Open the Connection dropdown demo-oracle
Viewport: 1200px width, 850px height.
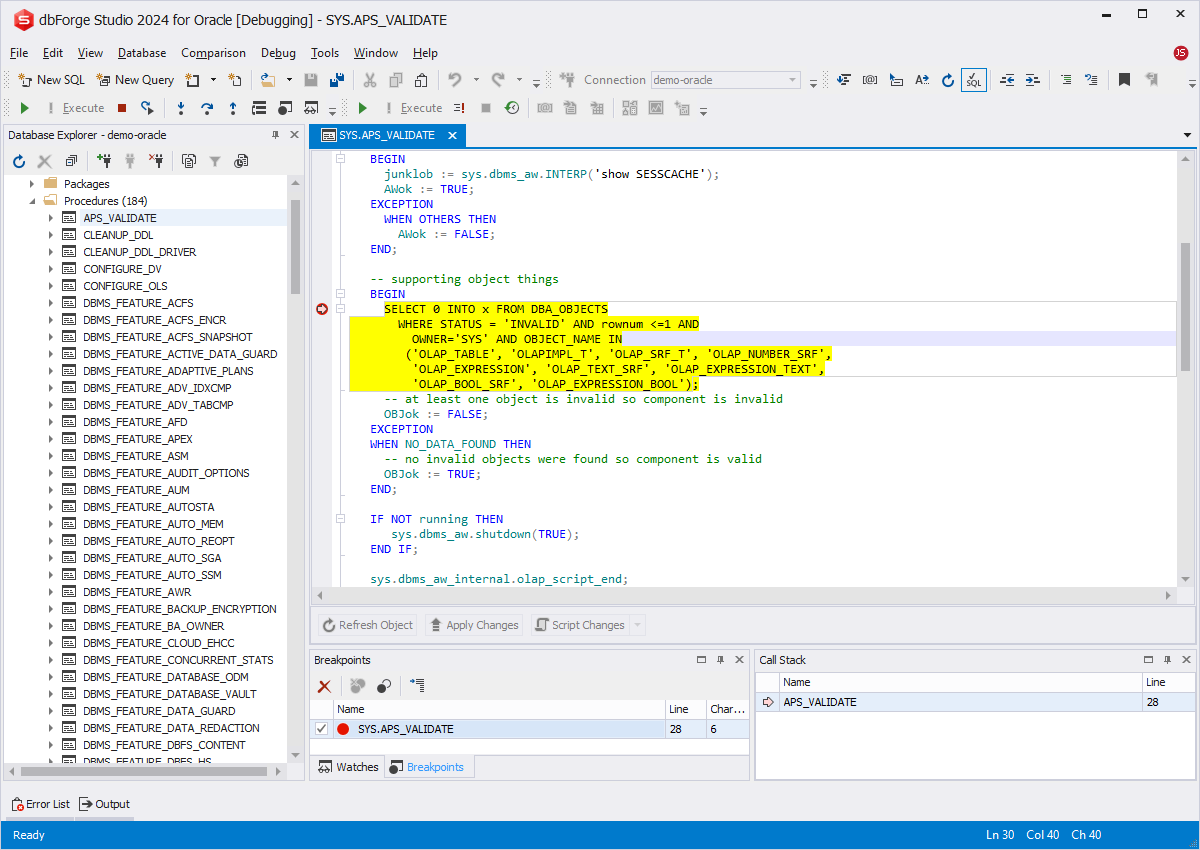point(793,80)
